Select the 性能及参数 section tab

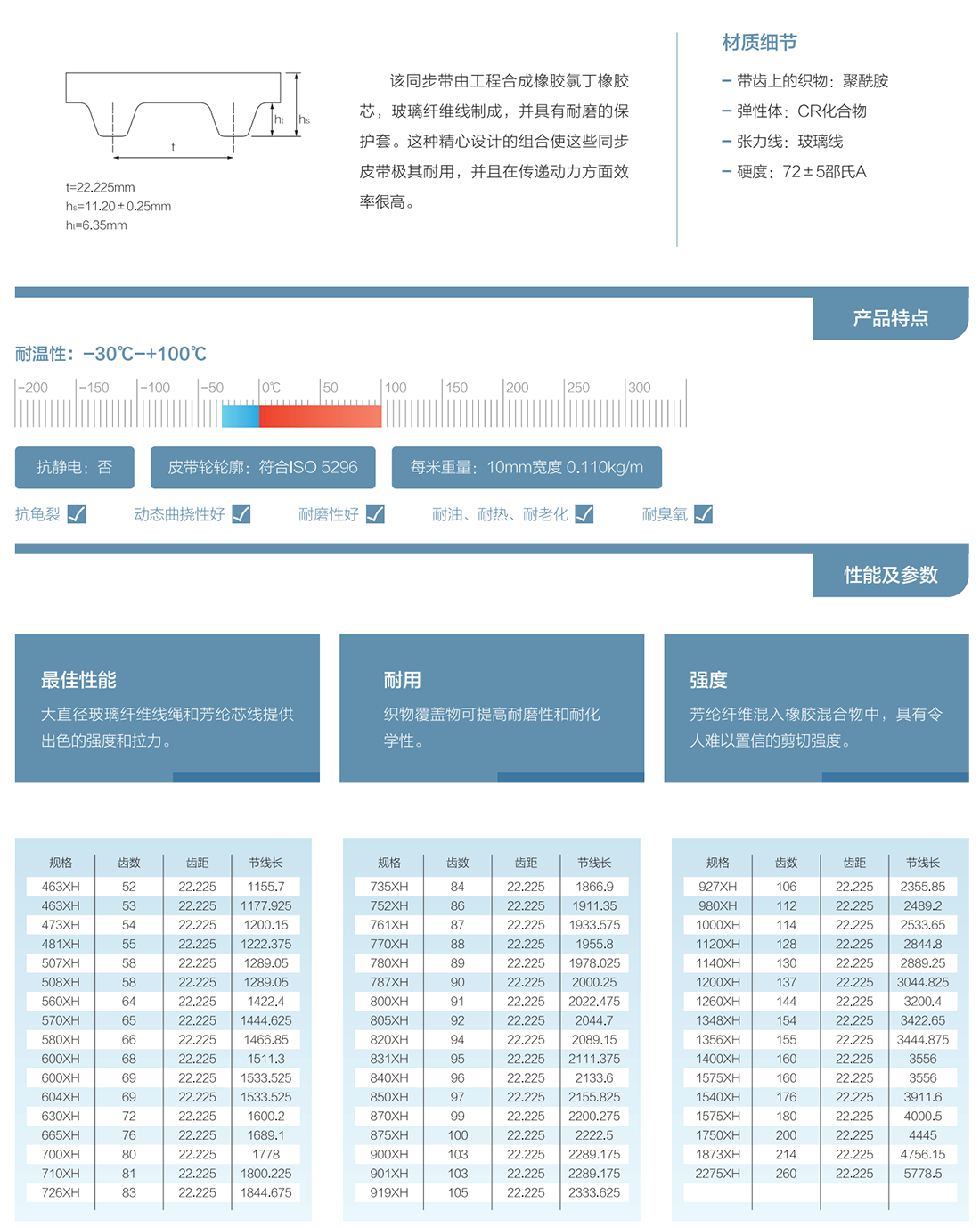pos(890,575)
